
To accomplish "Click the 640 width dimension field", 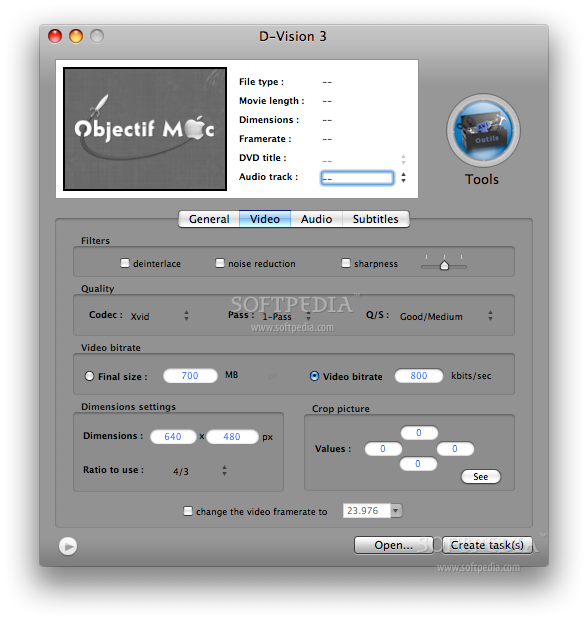I will [173, 436].
